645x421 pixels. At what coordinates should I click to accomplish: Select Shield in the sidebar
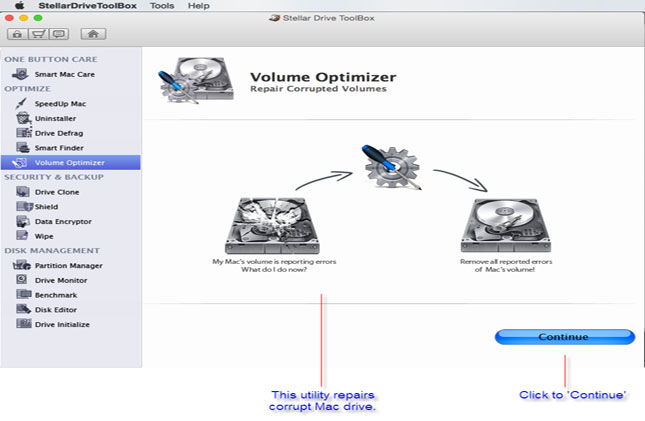click(46, 207)
